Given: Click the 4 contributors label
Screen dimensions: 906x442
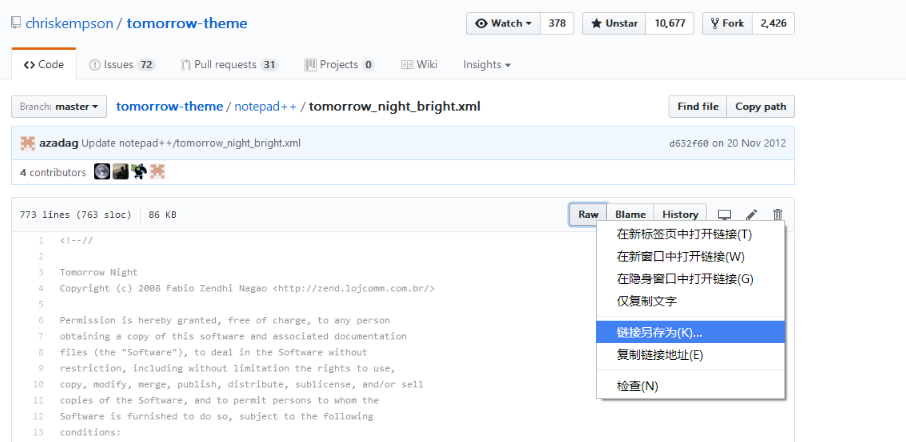Looking at the screenshot, I should [x=53, y=172].
